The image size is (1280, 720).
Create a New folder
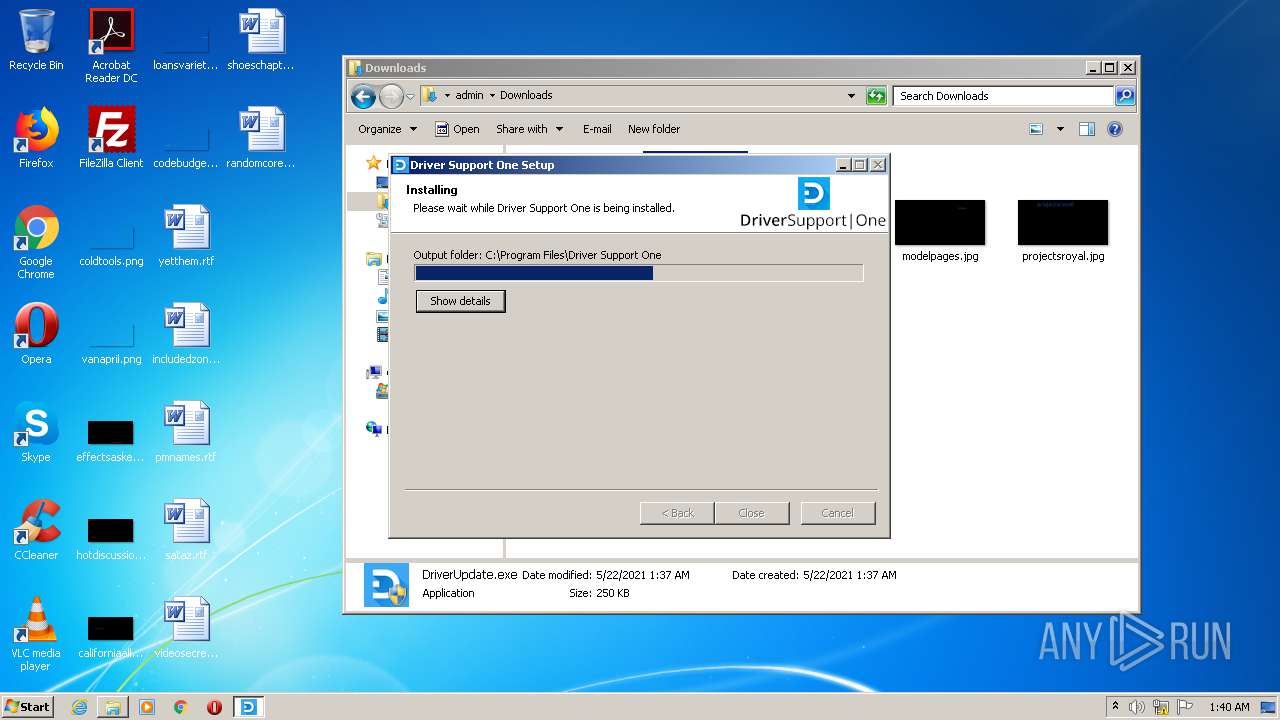[x=654, y=129]
